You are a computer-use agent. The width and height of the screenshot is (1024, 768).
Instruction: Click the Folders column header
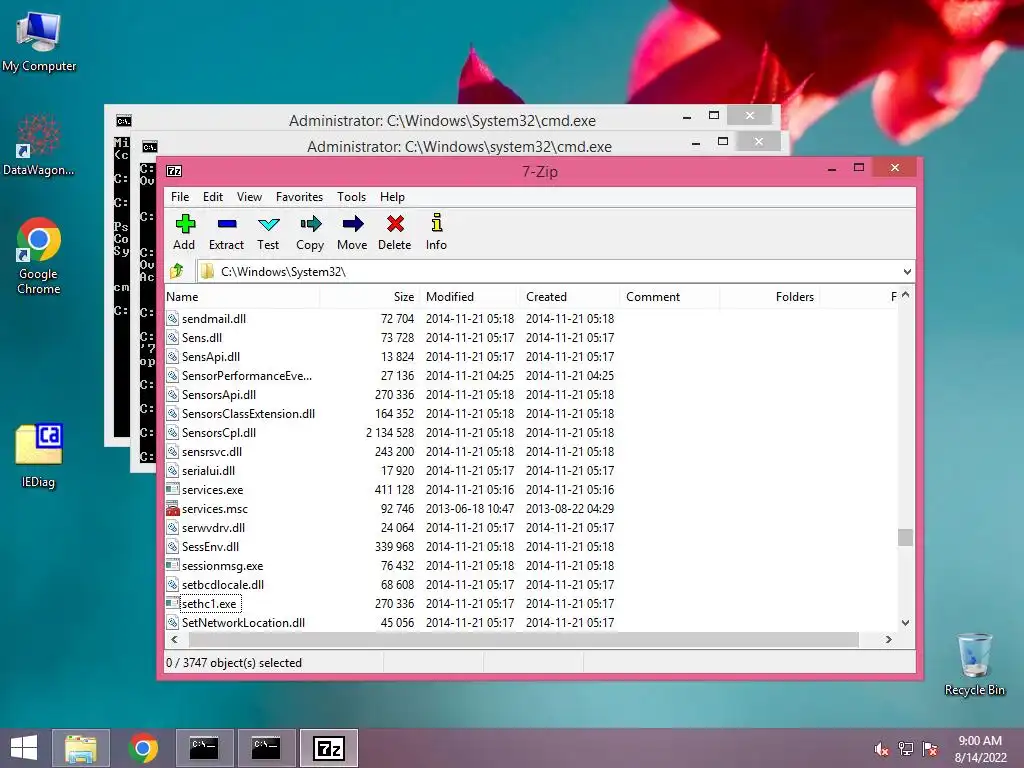click(770, 296)
